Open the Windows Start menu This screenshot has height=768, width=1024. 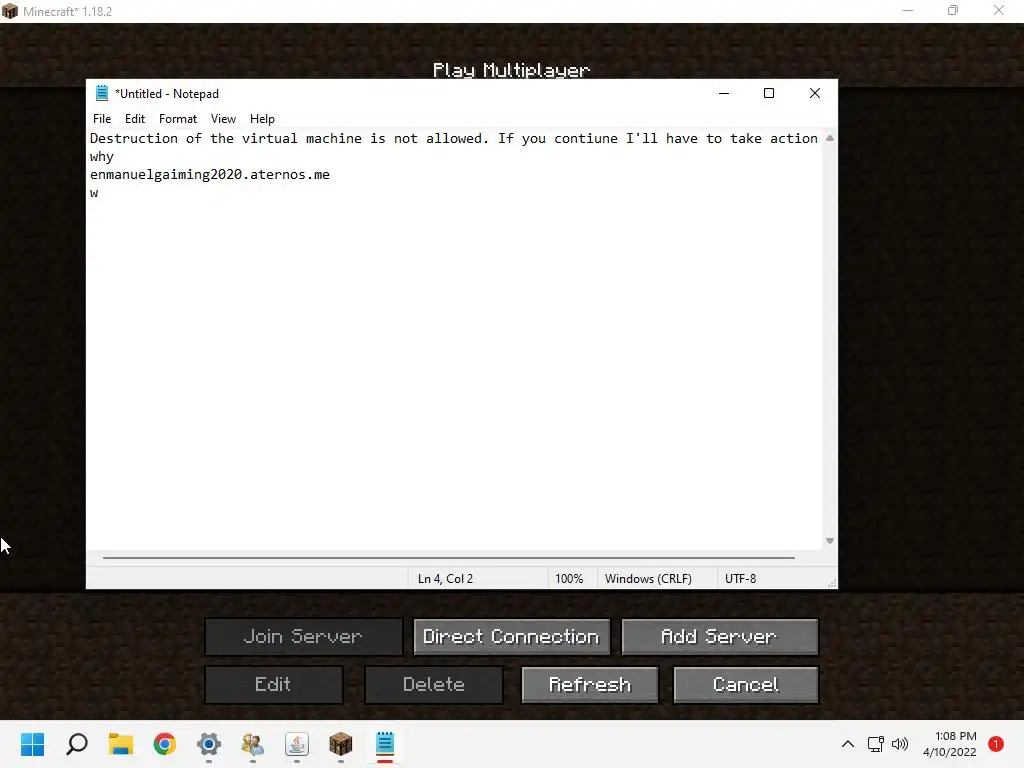coord(32,744)
